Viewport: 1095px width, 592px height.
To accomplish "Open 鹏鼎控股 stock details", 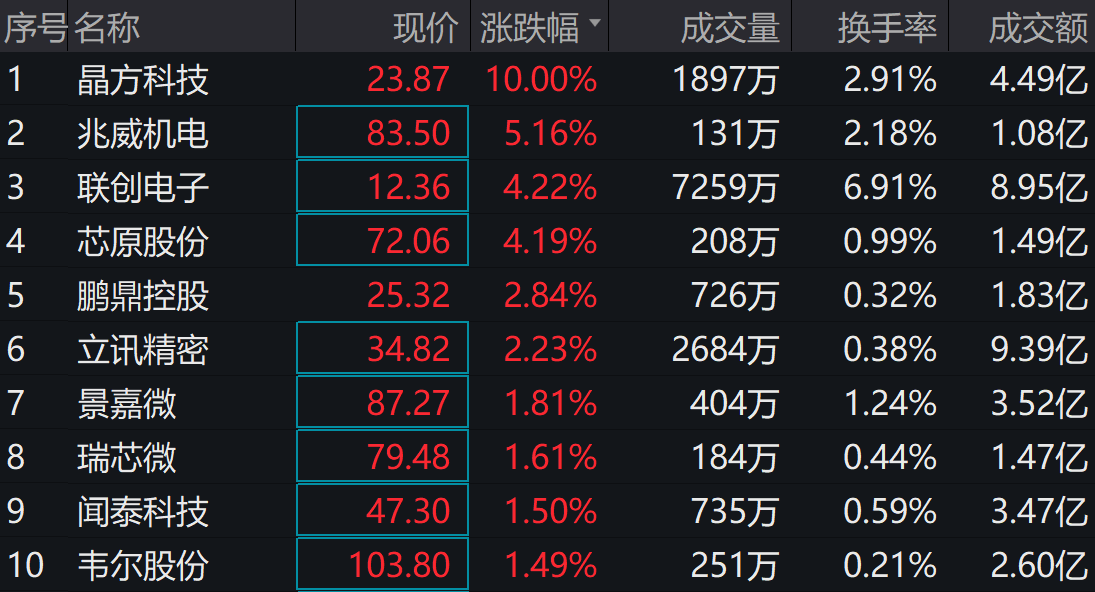I will click(143, 295).
